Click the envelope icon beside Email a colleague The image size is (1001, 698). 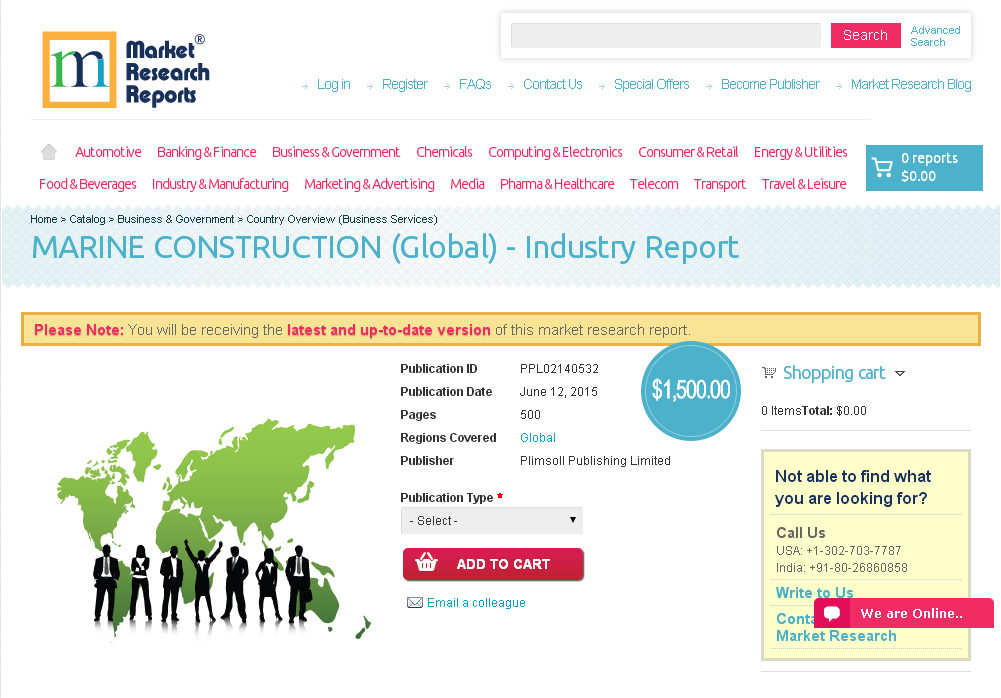[415, 602]
